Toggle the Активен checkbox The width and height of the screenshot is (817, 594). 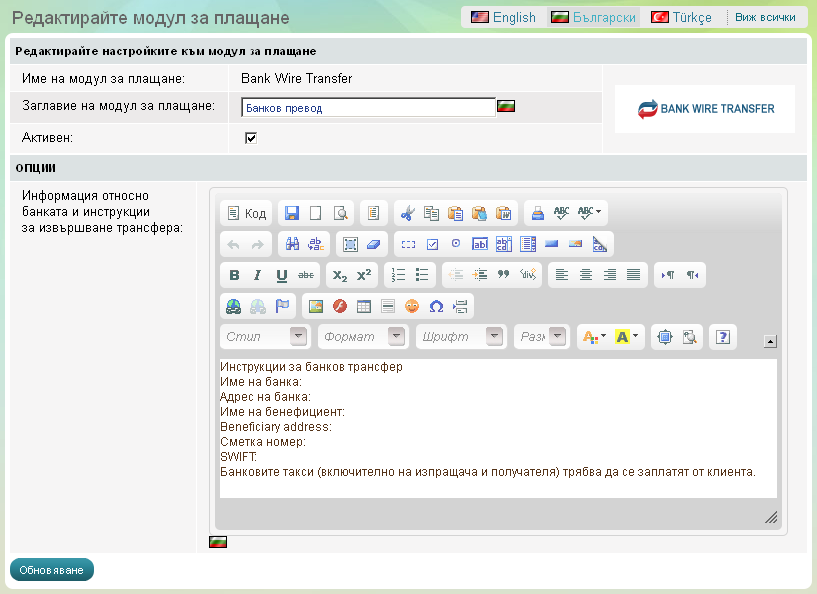pyautogui.click(x=251, y=138)
